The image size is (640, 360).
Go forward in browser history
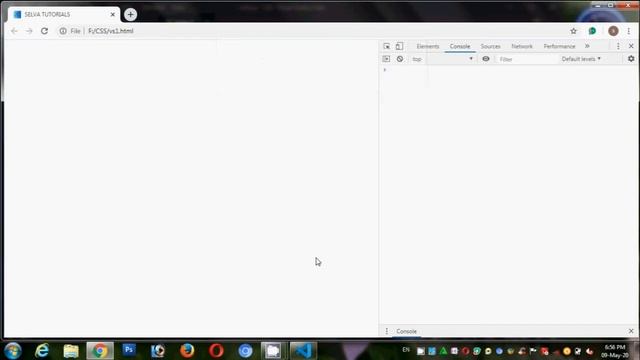[x=29, y=31]
